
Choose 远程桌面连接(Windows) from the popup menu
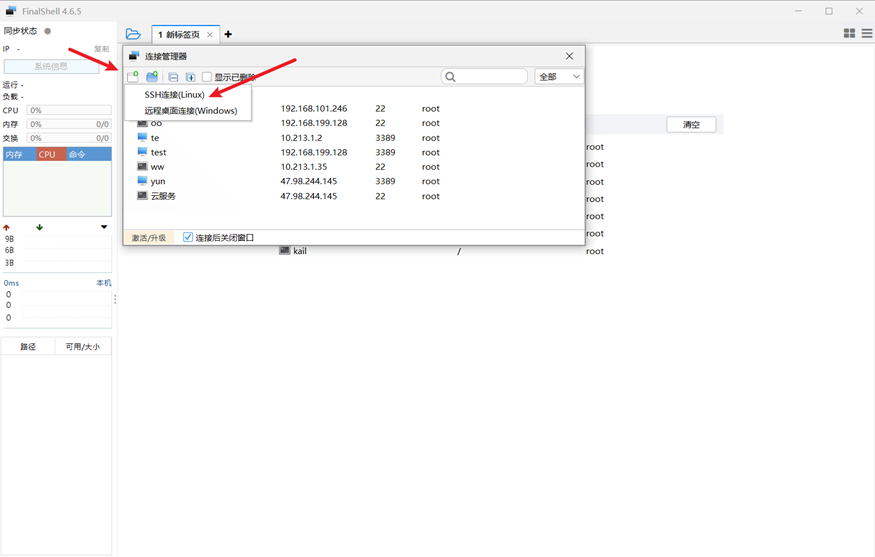pyautogui.click(x=190, y=111)
